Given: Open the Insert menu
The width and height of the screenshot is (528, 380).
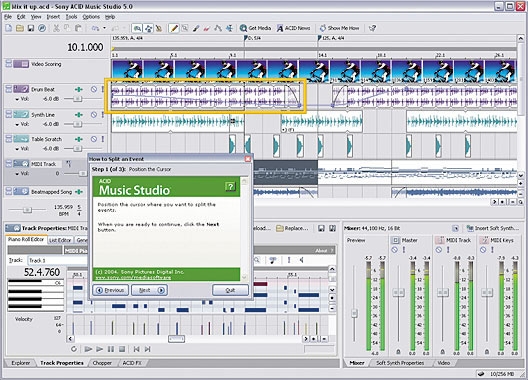Looking at the screenshot, I should coord(53,17).
